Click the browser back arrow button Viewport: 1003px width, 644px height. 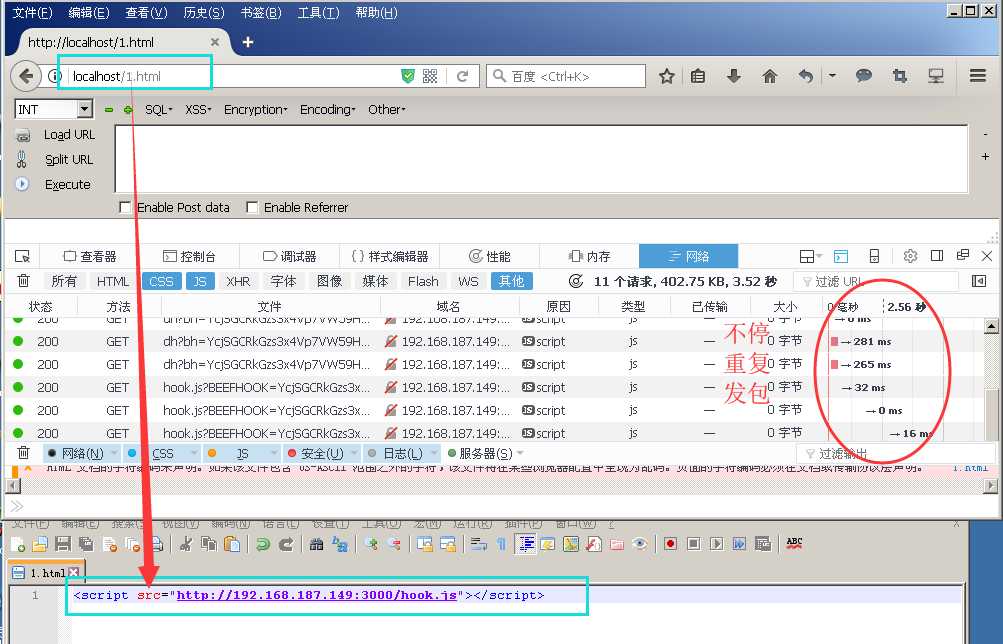coord(26,76)
